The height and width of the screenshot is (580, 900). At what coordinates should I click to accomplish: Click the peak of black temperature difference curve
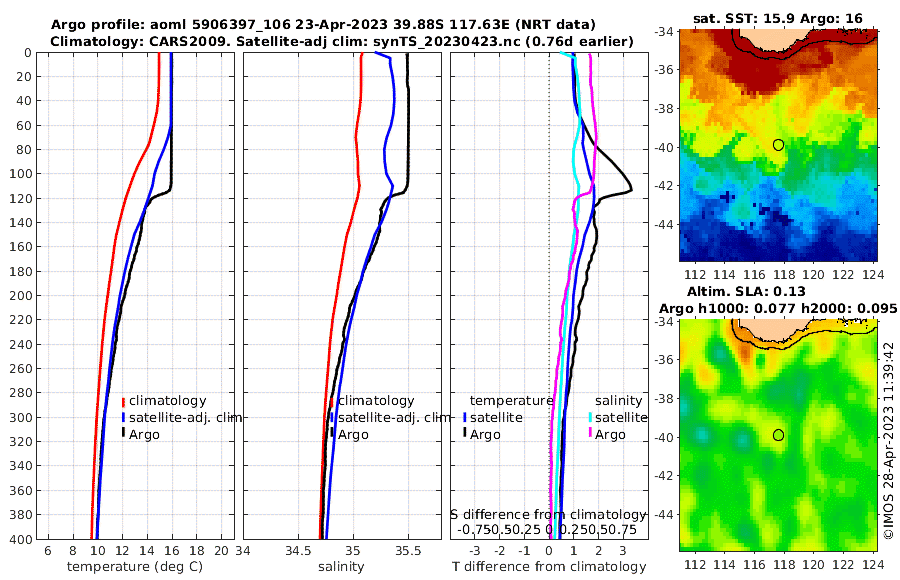pos(631,188)
